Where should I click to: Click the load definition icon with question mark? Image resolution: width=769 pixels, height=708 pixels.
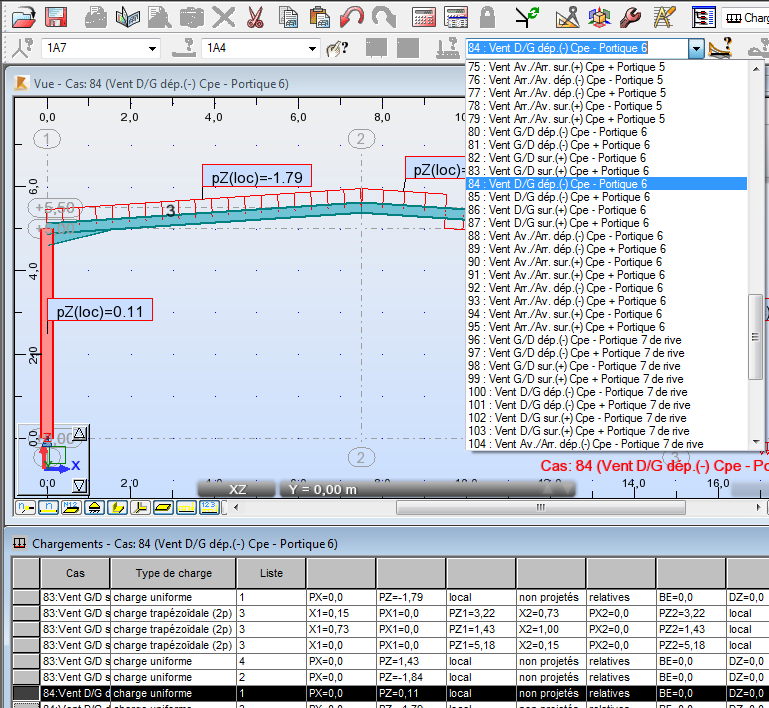click(720, 48)
